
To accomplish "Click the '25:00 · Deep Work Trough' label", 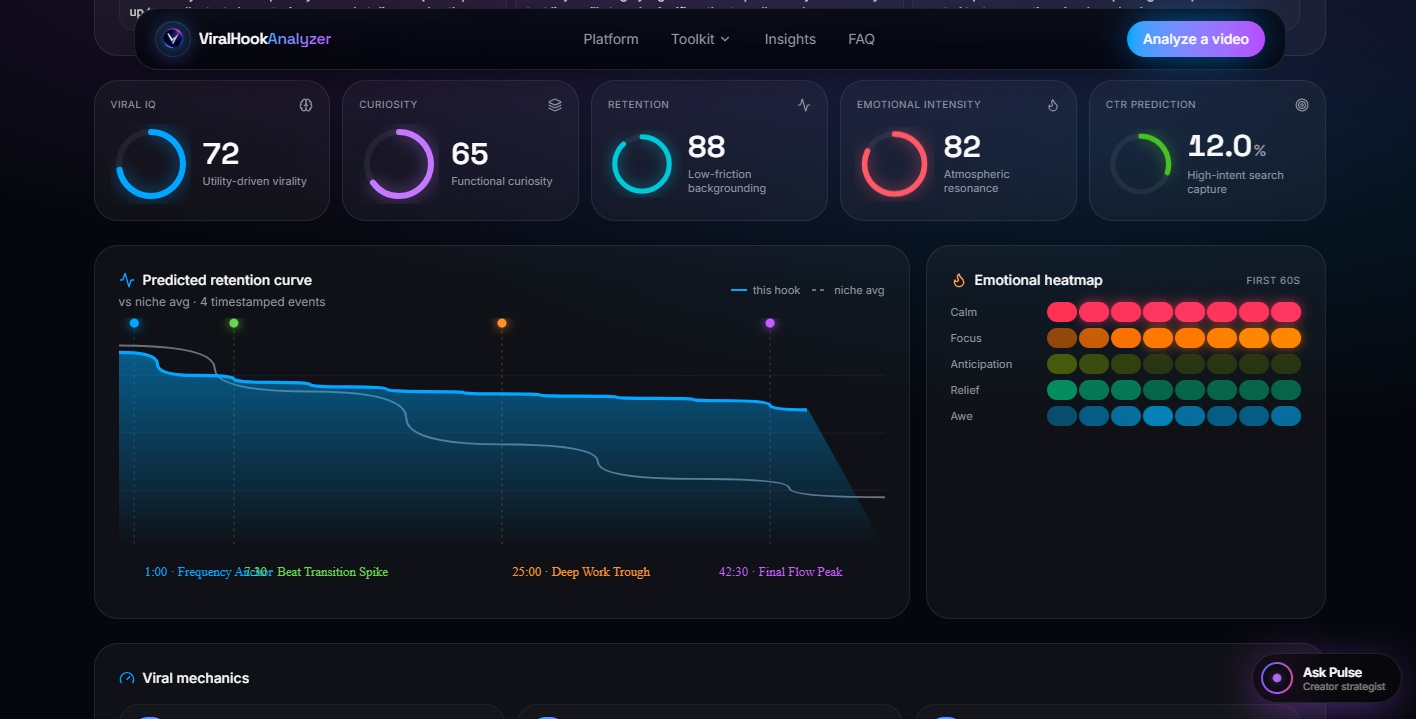I will (x=581, y=572).
